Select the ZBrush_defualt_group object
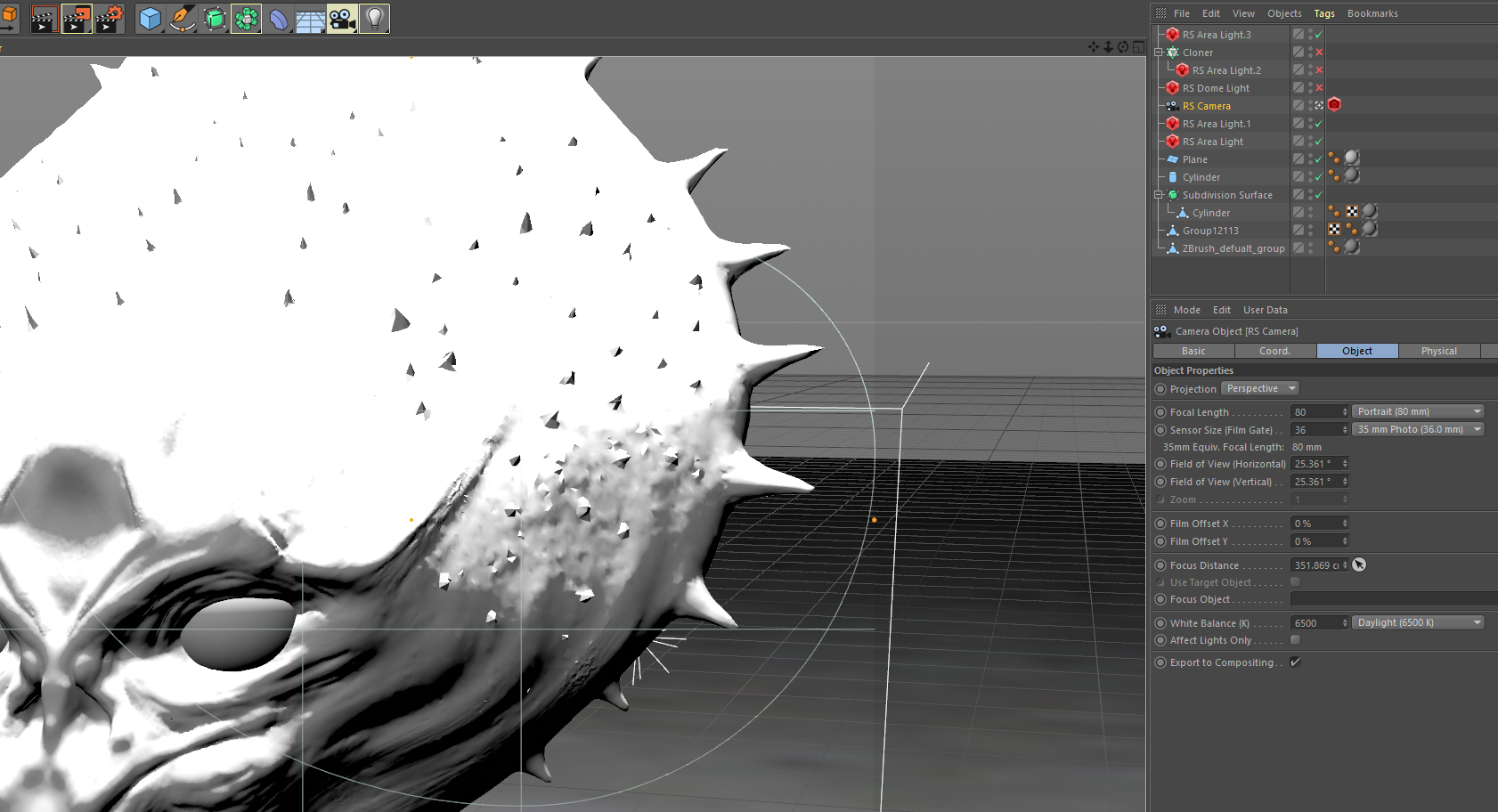Viewport: 1498px width, 812px height. click(1233, 248)
